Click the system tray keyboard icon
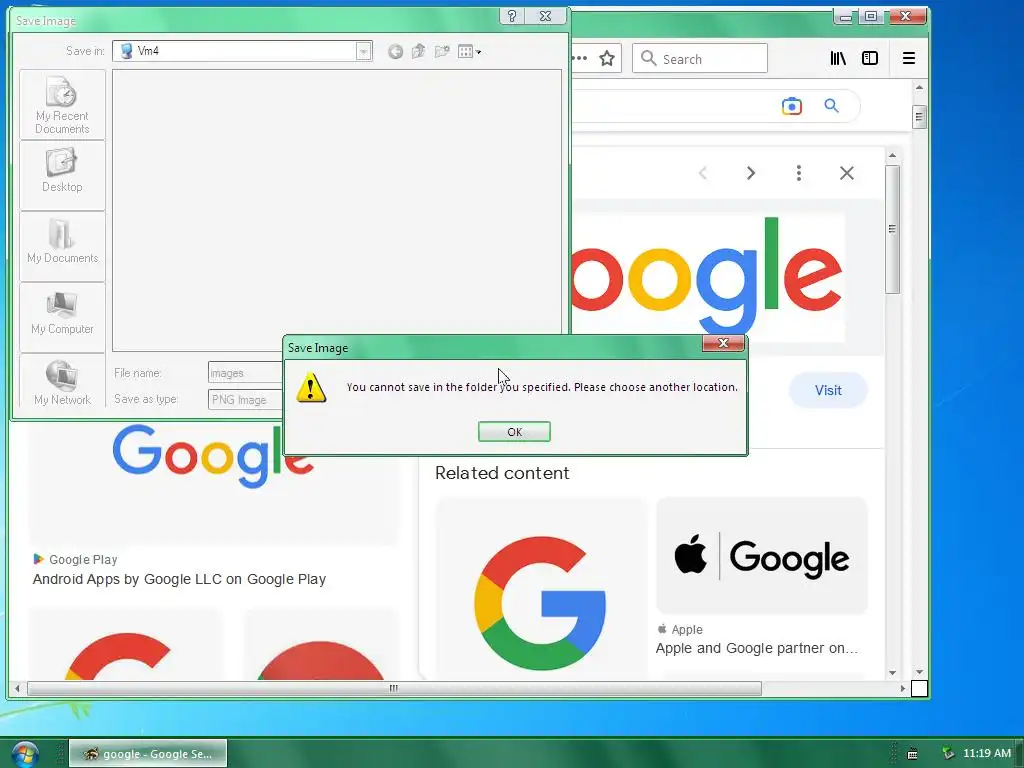This screenshot has width=1024, height=768. pyautogui.click(x=912, y=754)
